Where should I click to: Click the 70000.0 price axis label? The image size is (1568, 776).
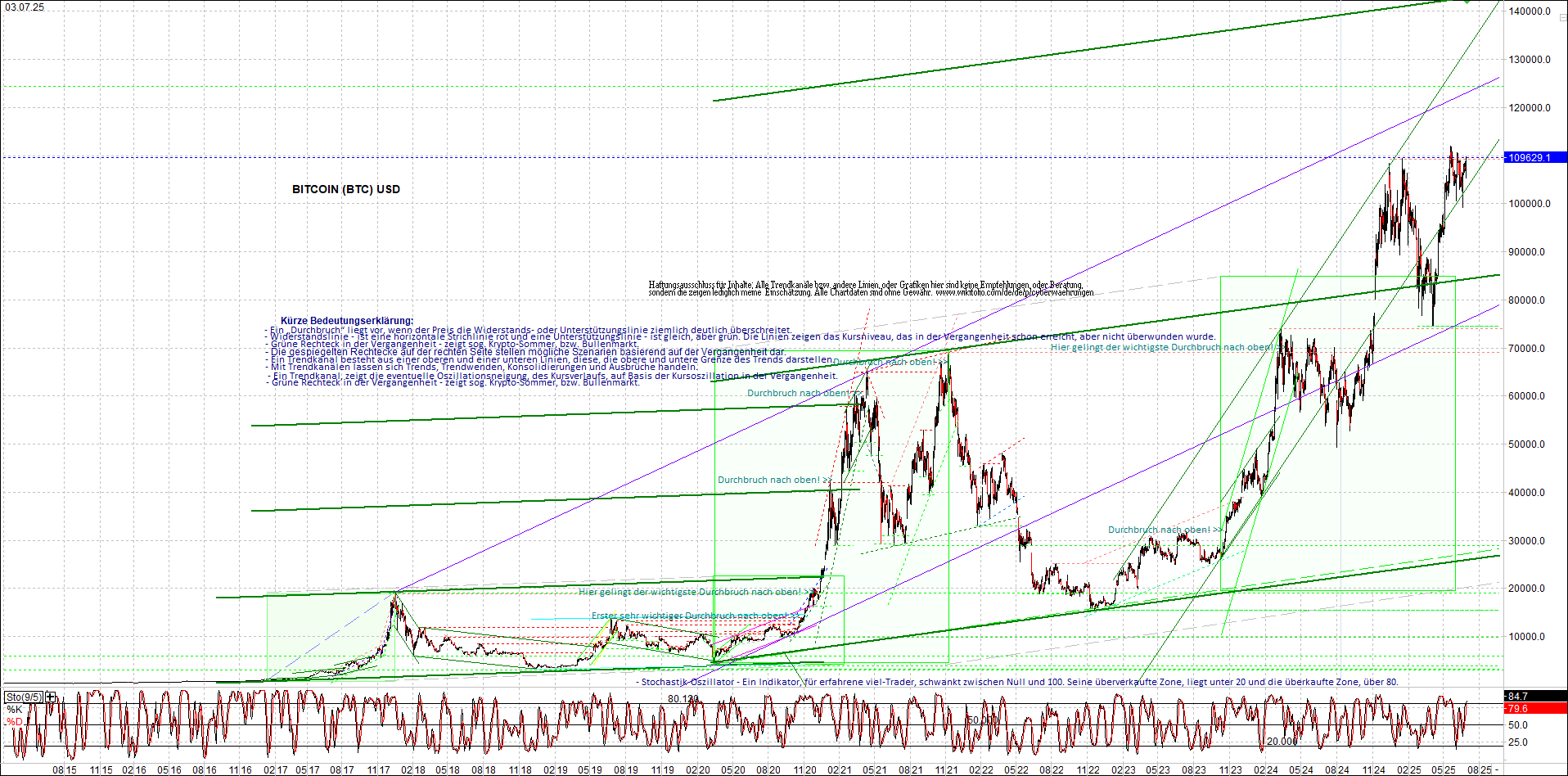click(x=1527, y=349)
